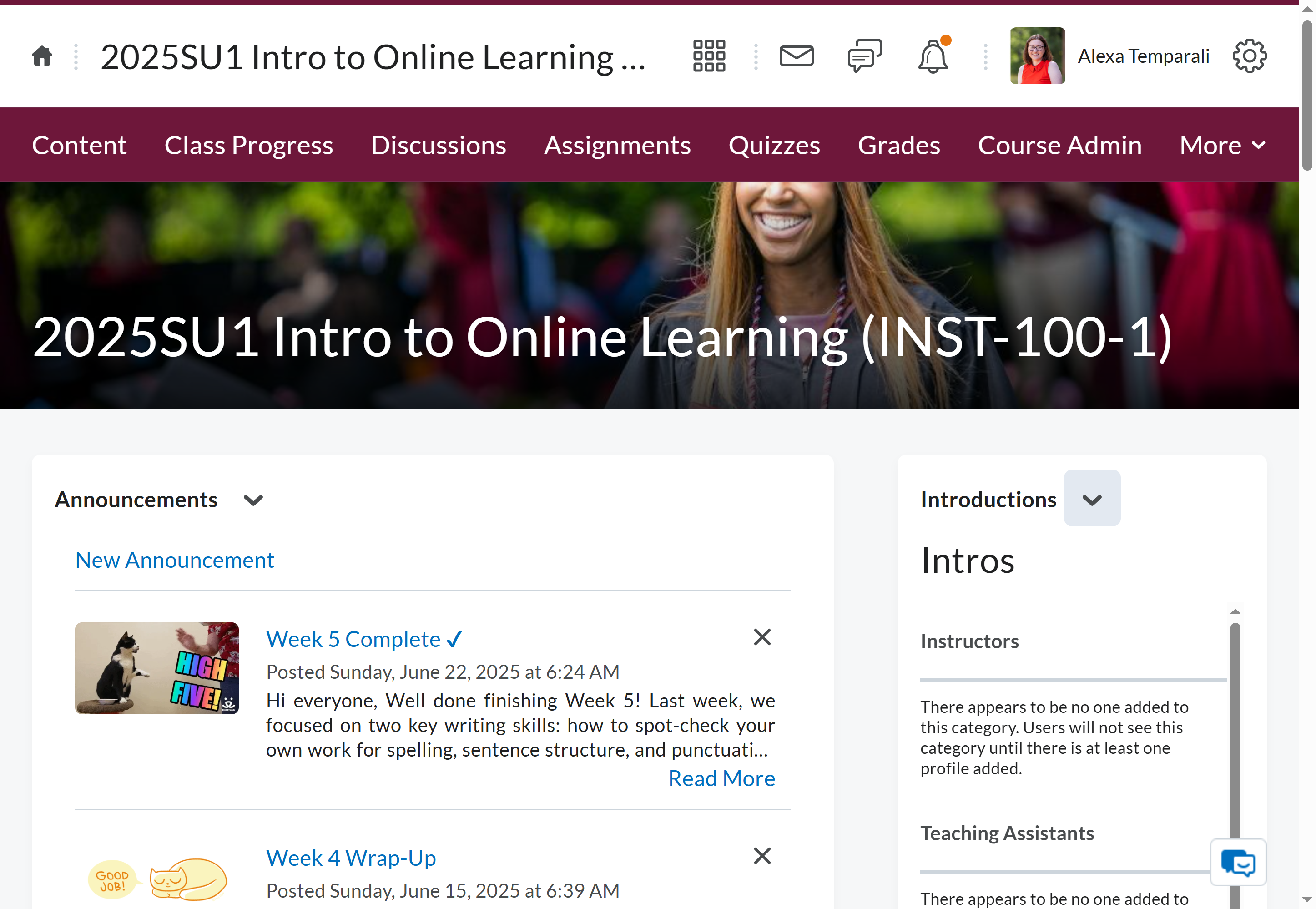
Task: Click the page scroll-down arrow
Action: tap(1307, 900)
